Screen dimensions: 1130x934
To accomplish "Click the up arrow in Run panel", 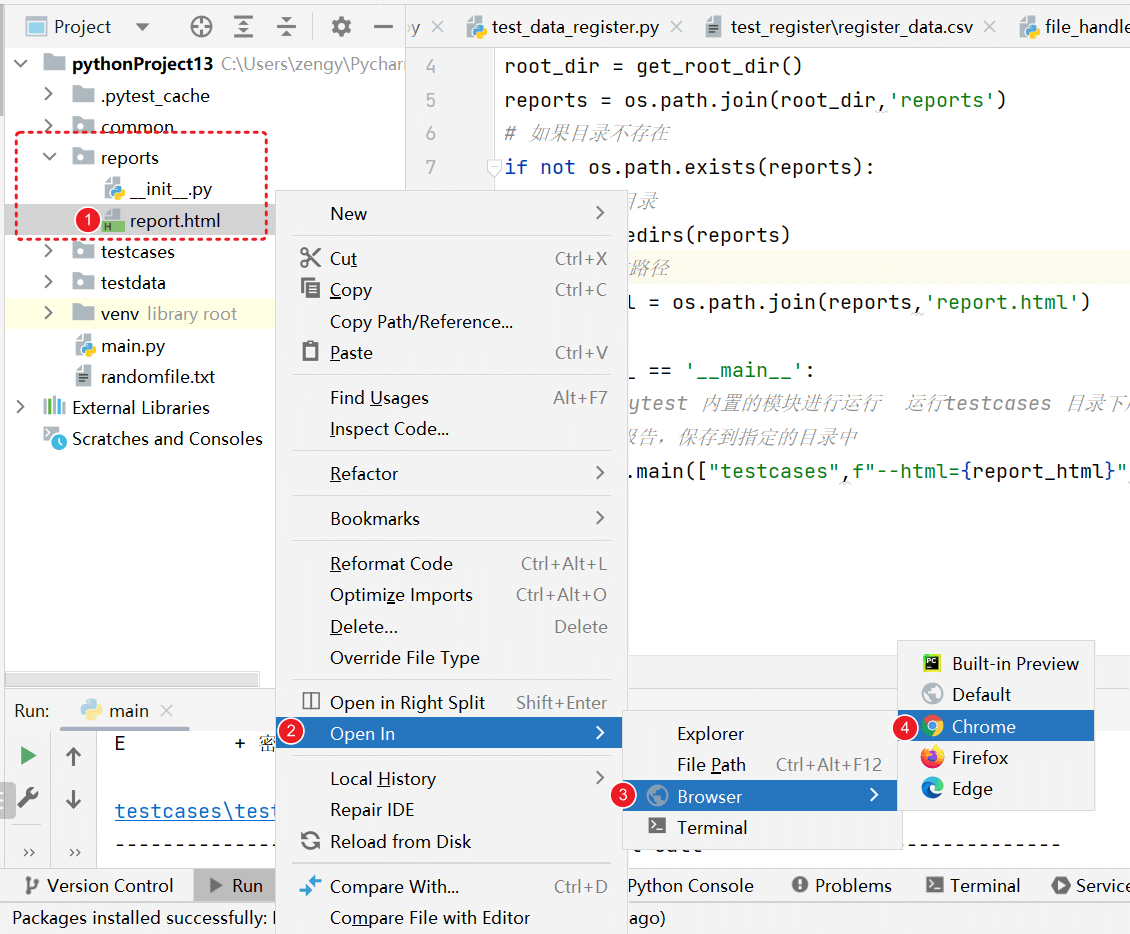I will click(74, 756).
